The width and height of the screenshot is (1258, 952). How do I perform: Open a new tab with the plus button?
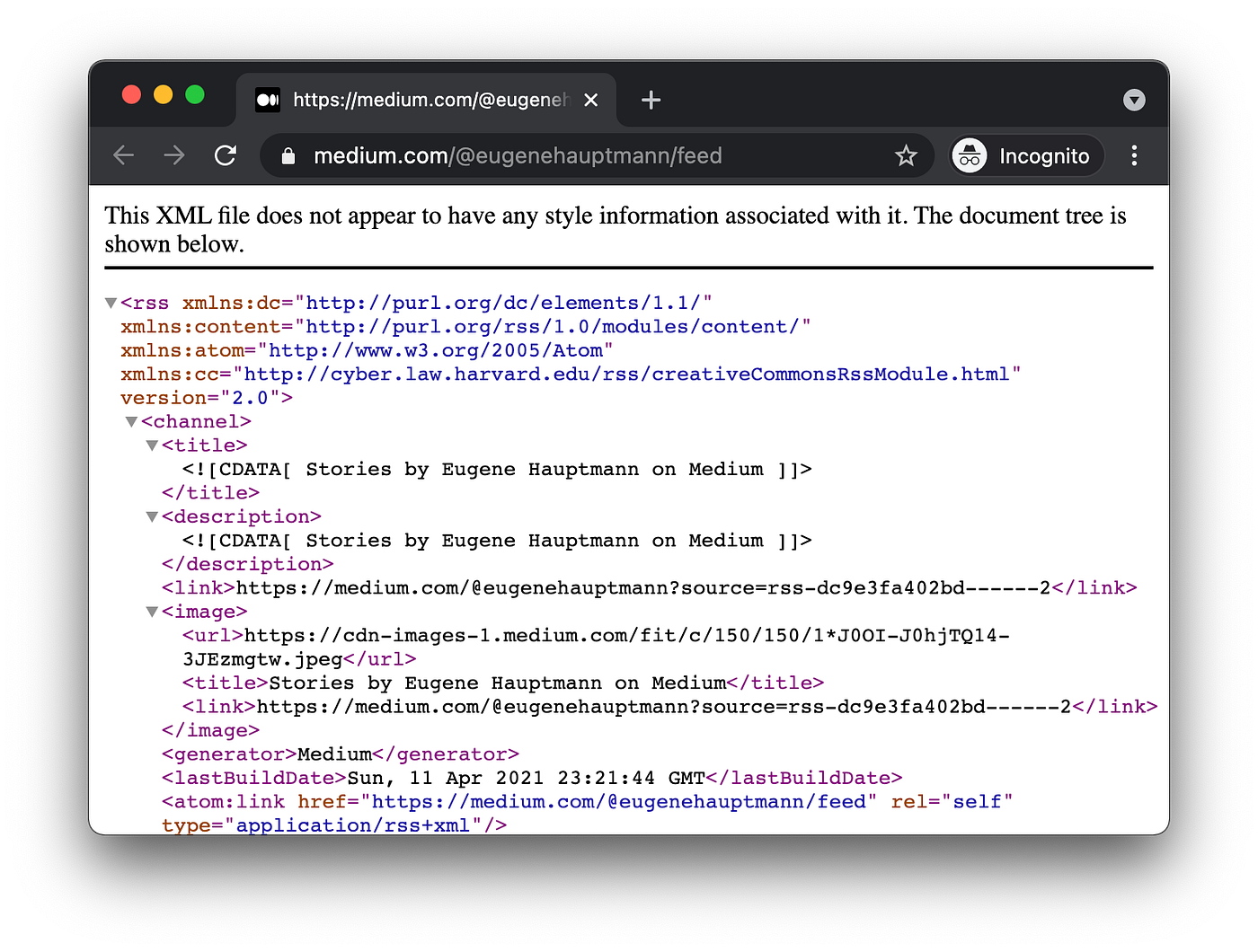[651, 100]
